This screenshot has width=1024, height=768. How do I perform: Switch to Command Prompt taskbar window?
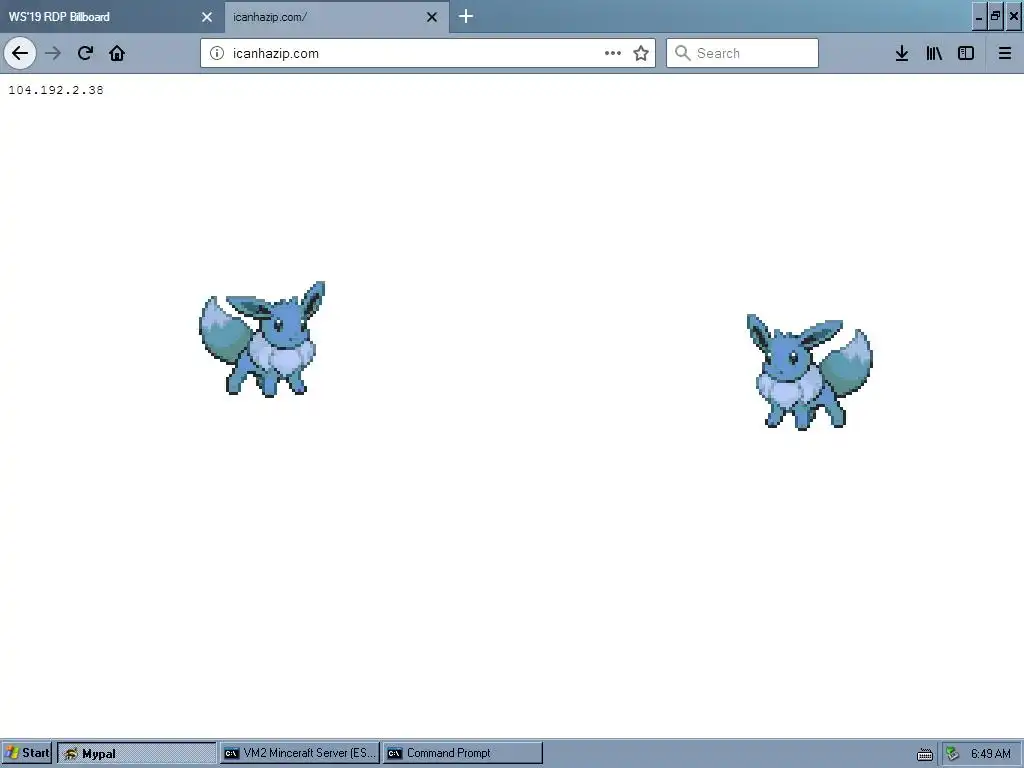(x=463, y=753)
